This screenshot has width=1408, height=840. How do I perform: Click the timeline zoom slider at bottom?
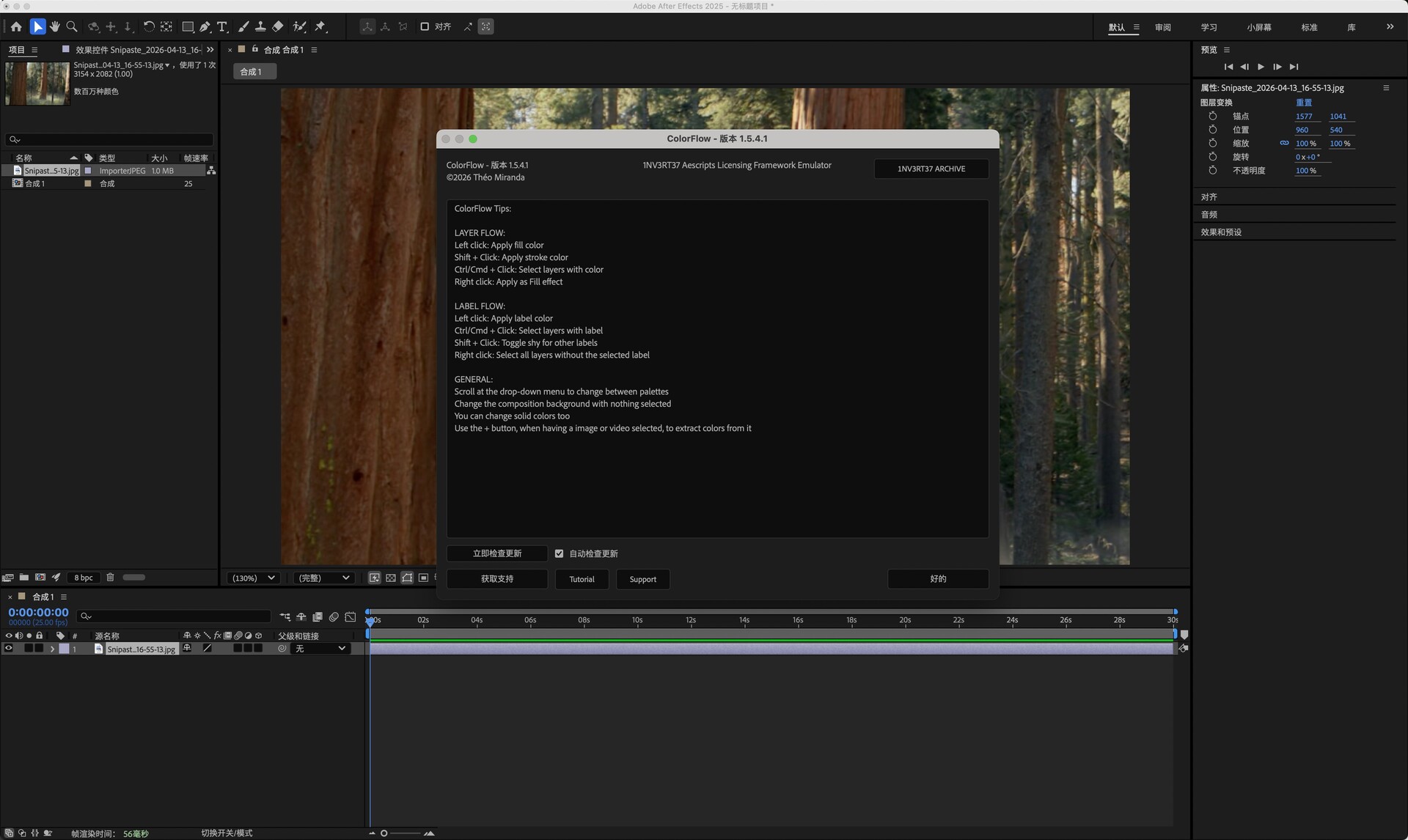[x=400, y=833]
